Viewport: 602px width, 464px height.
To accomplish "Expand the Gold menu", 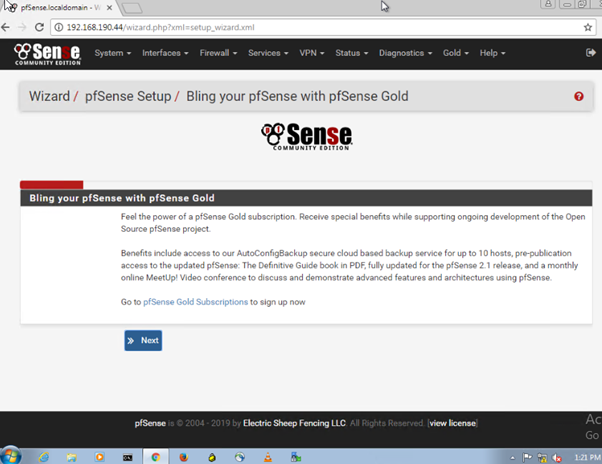I will pos(456,53).
